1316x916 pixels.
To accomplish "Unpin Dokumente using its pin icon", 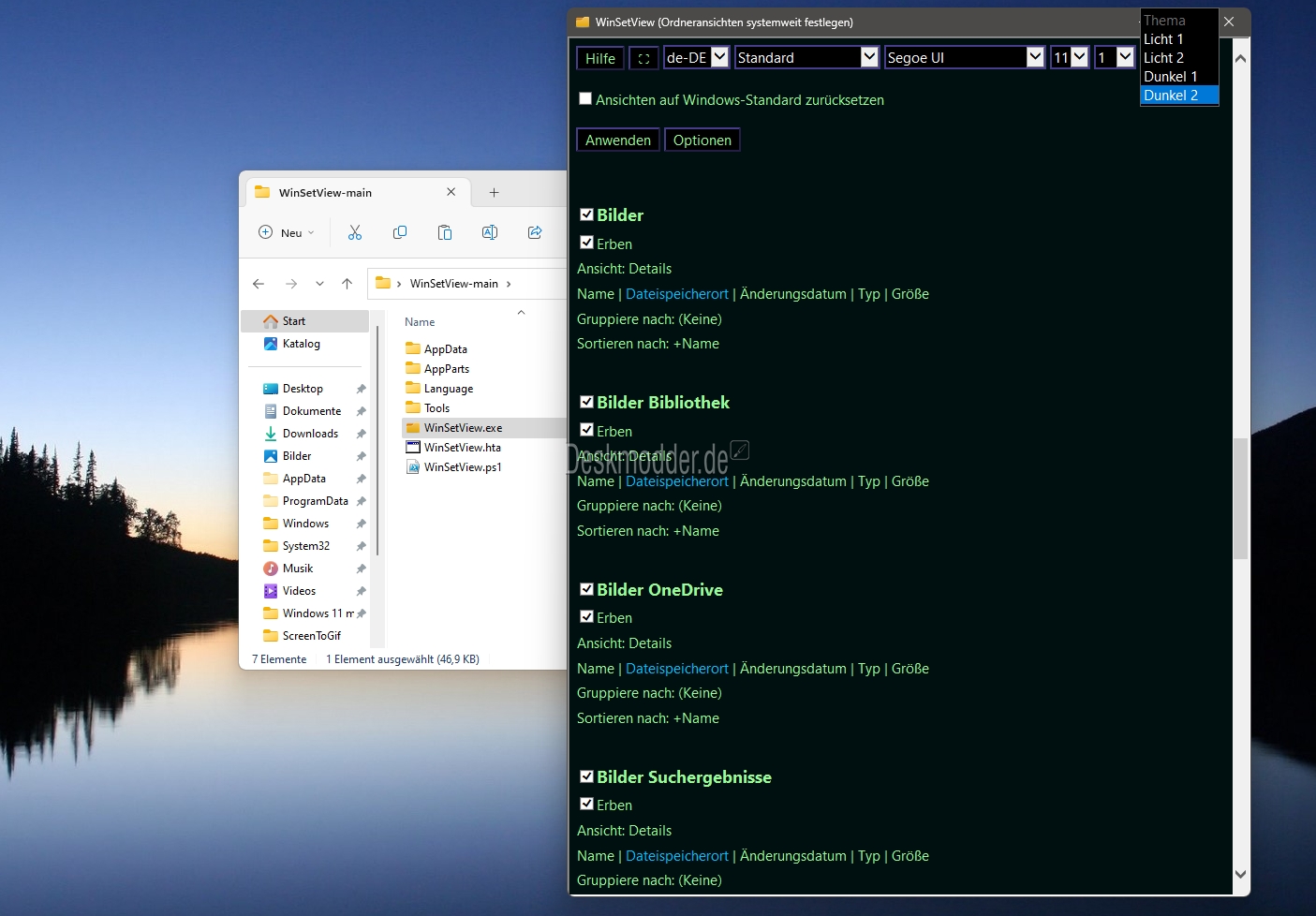I will [361, 411].
